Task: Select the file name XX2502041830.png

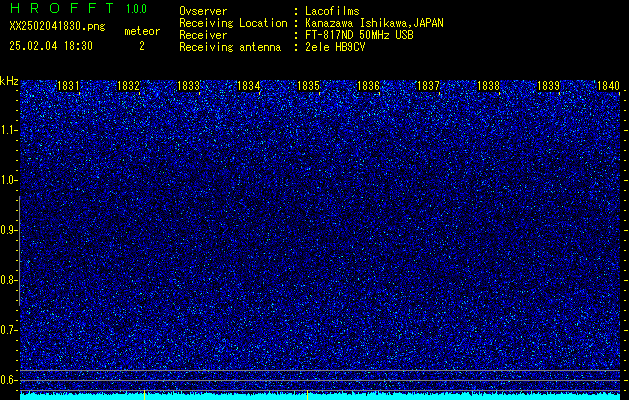Action: 57,27
